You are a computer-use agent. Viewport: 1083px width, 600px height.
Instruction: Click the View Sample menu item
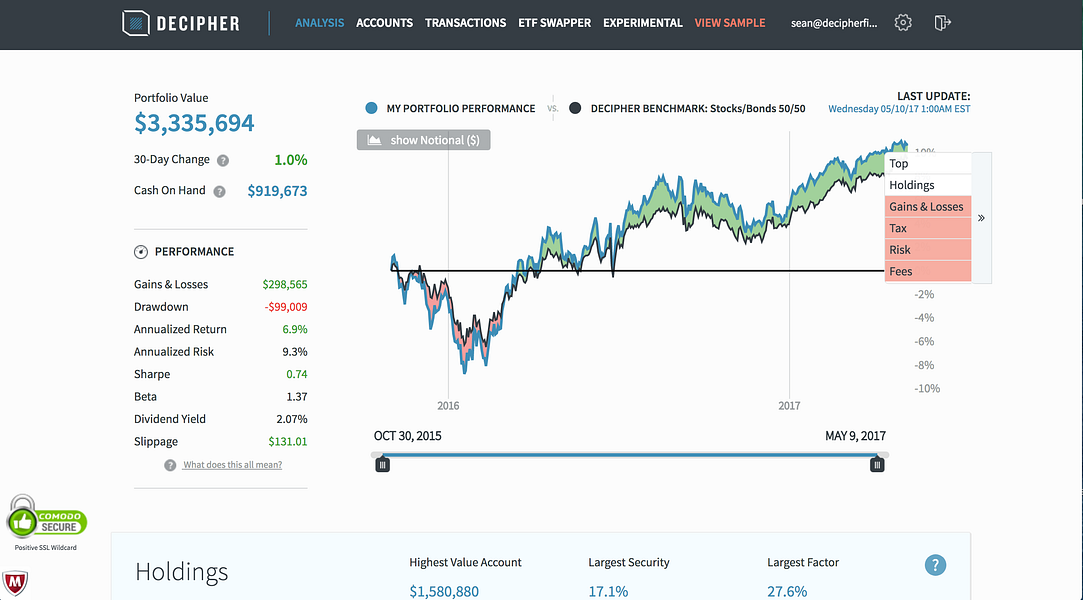point(730,23)
